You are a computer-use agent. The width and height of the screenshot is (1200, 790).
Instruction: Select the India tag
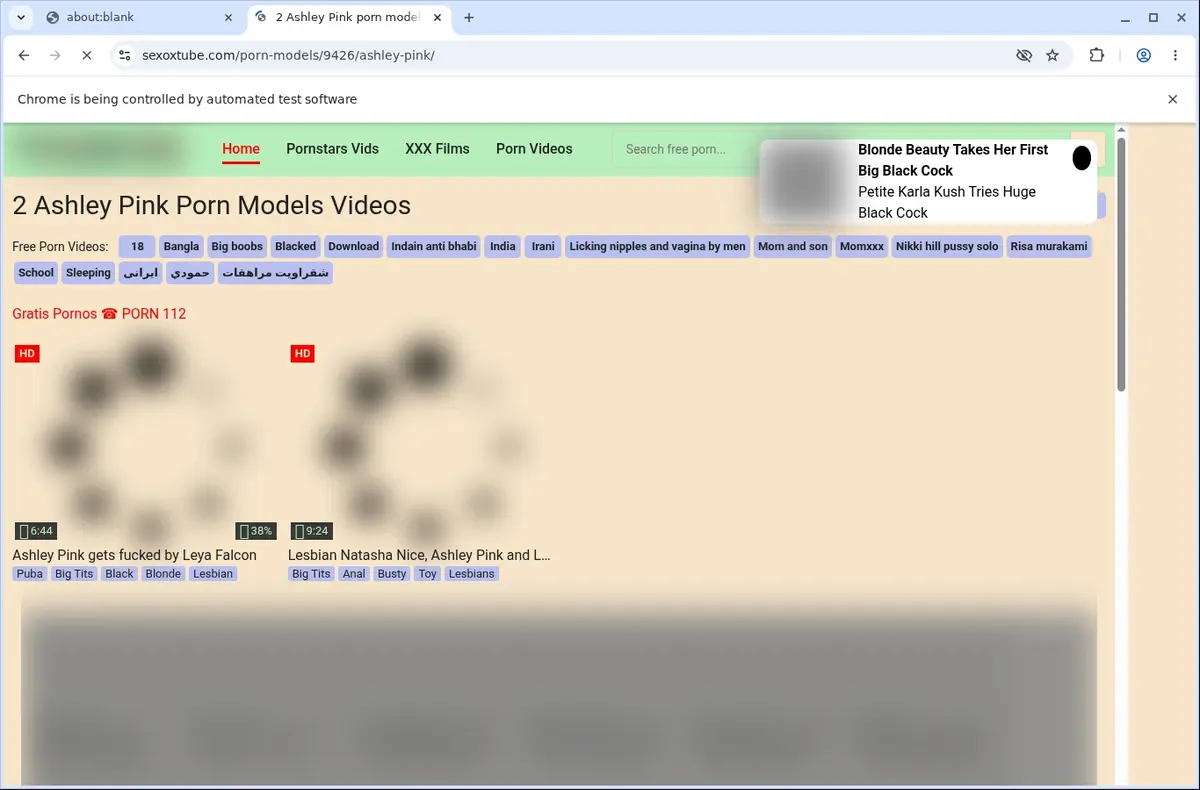[503, 246]
